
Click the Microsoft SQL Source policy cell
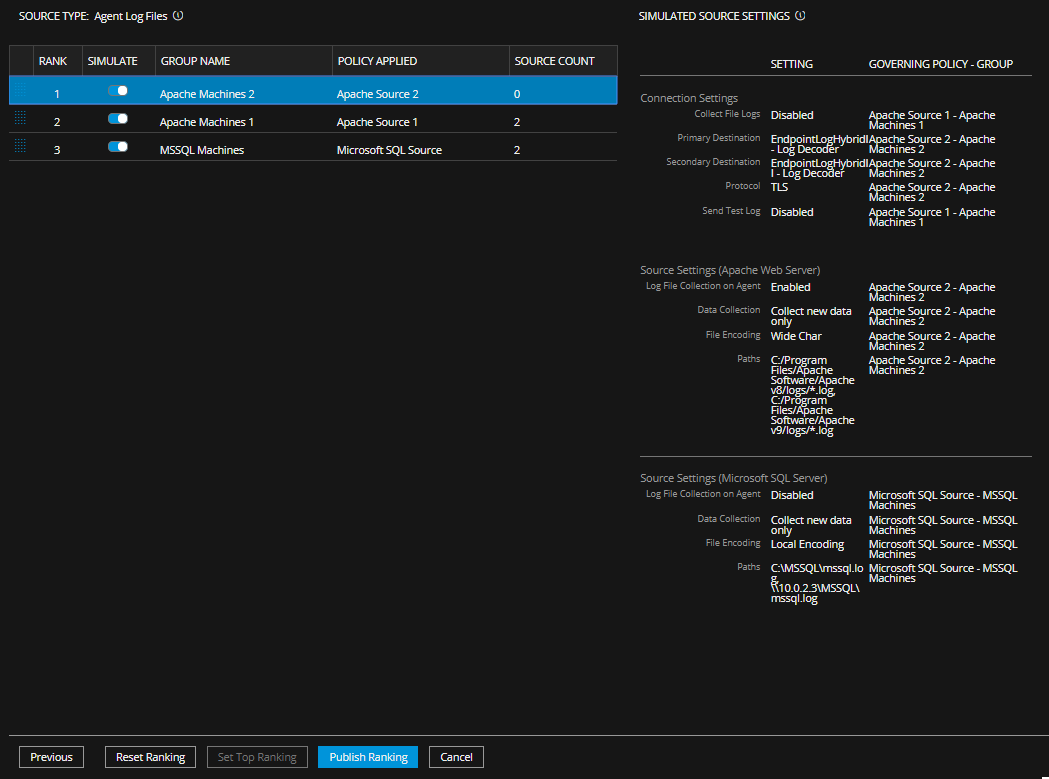coord(389,150)
